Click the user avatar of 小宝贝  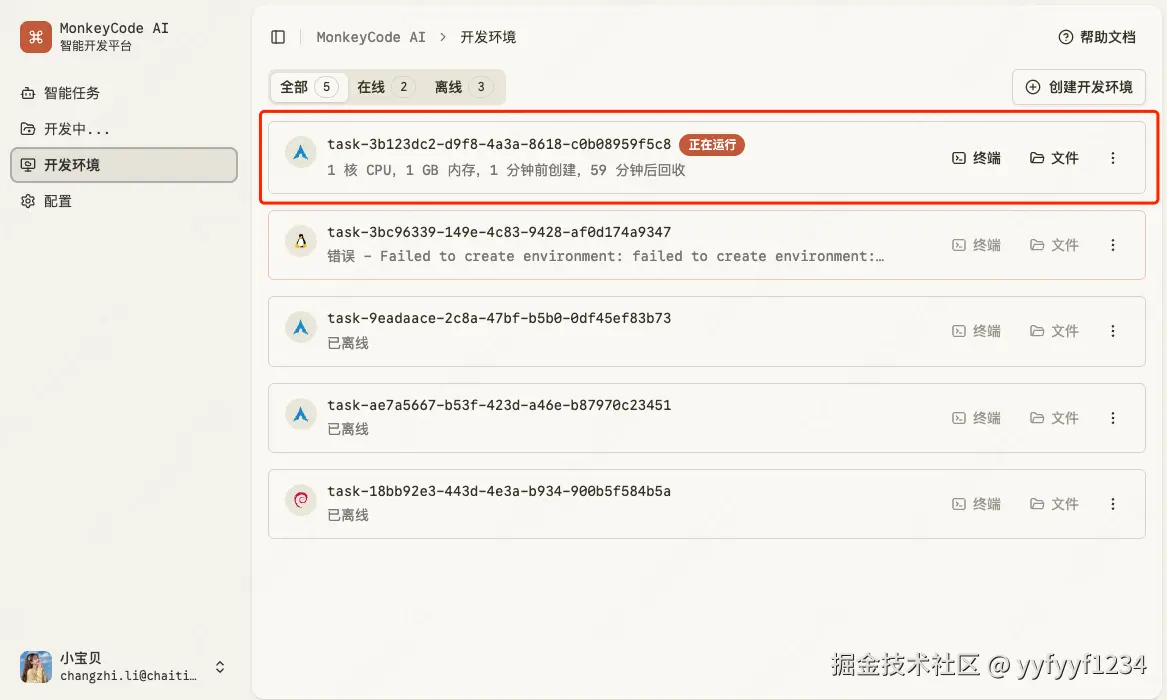click(x=36, y=667)
